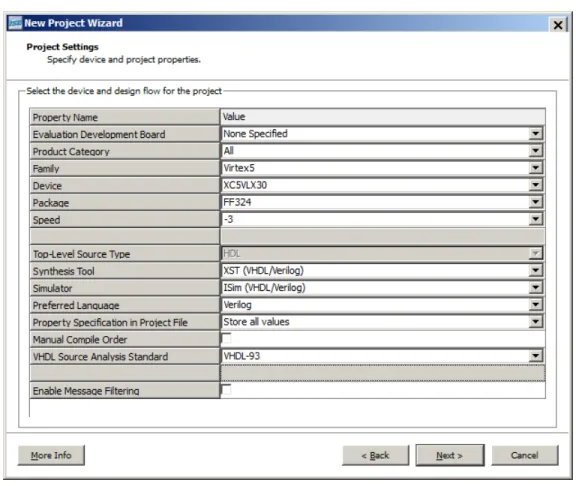Toggle the Manual Compile Order checkbox
This screenshot has height=486, width=576.
coord(227,338)
